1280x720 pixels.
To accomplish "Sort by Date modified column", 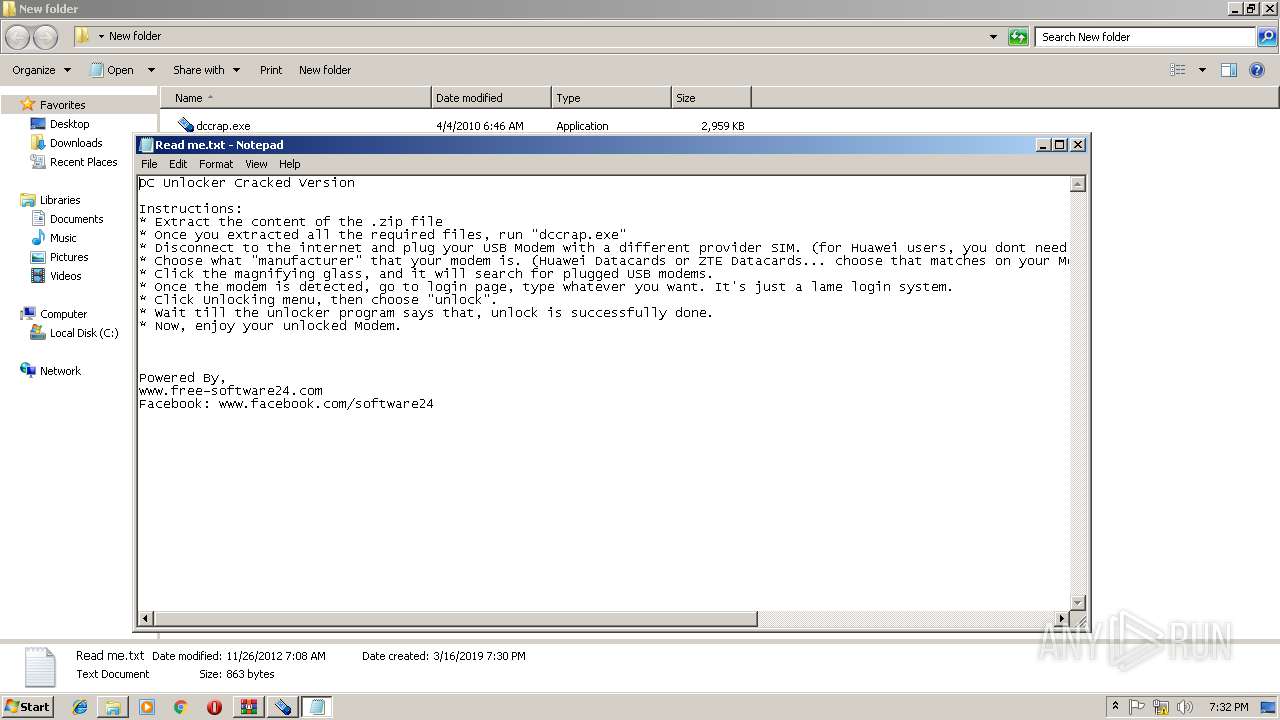I will coord(491,98).
